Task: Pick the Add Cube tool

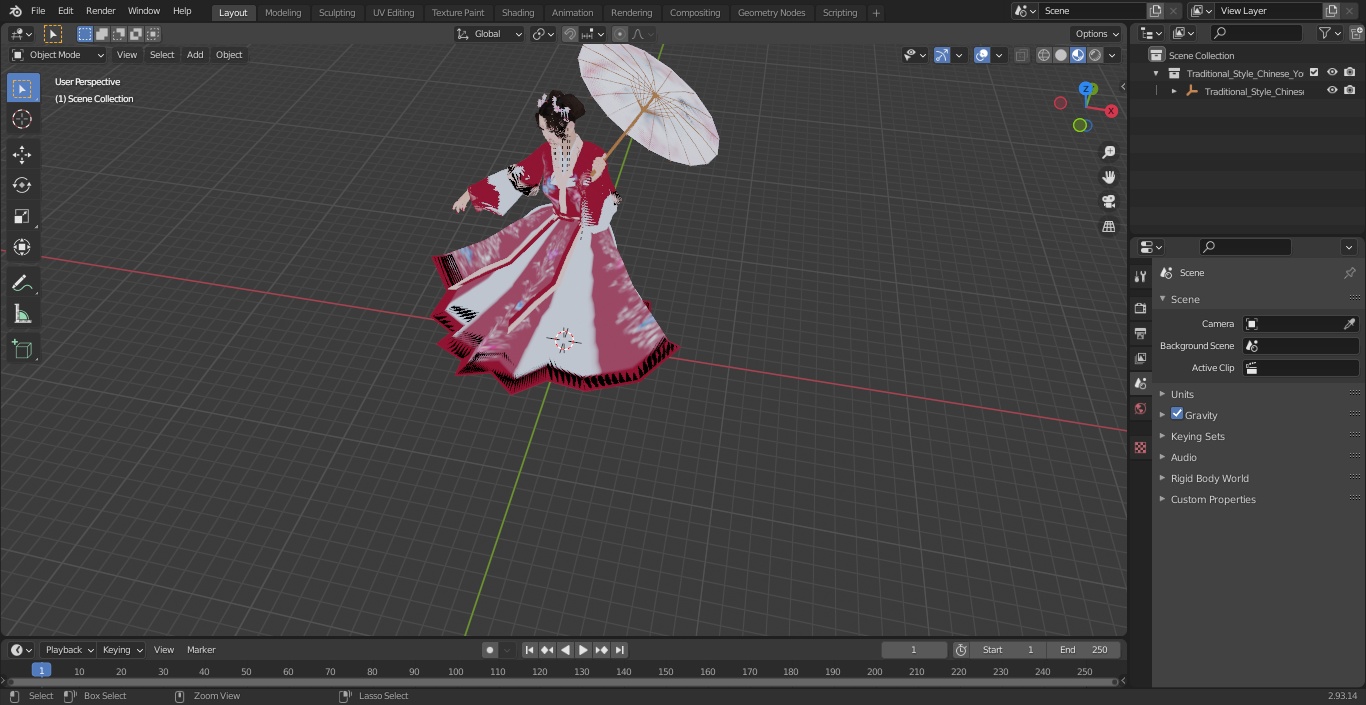Action: click(22, 350)
